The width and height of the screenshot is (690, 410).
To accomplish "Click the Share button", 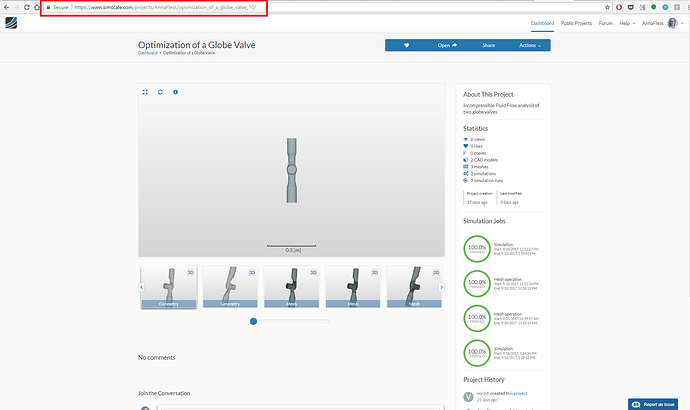I will (488, 45).
